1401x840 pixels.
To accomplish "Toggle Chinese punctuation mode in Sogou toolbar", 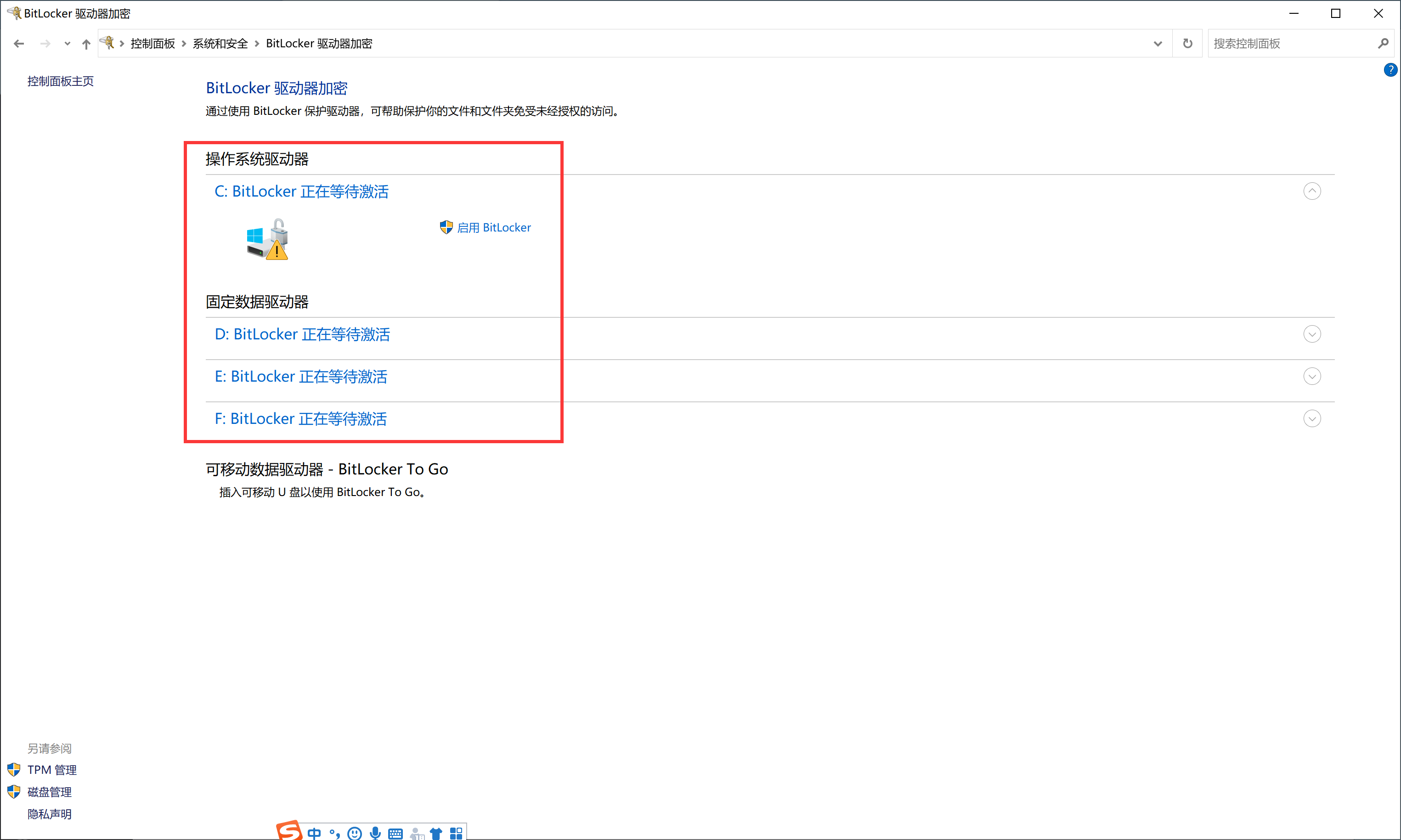I will point(334,833).
